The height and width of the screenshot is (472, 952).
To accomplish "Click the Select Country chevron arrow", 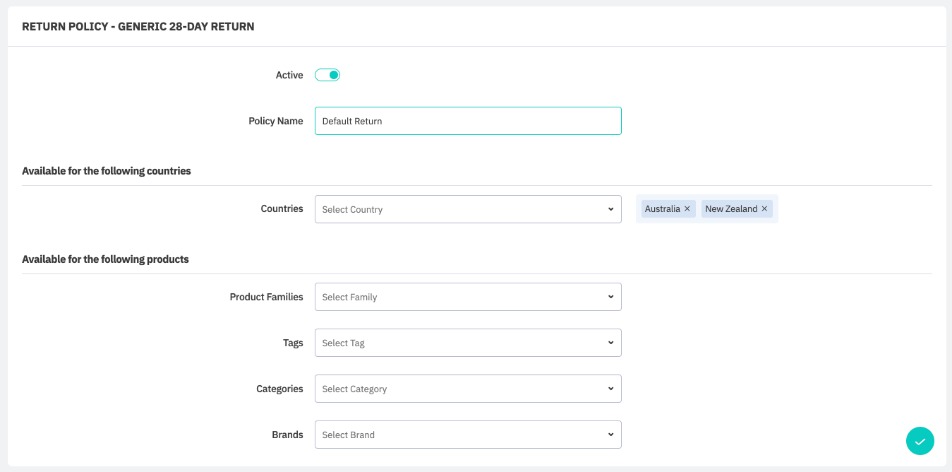I will (x=610, y=209).
